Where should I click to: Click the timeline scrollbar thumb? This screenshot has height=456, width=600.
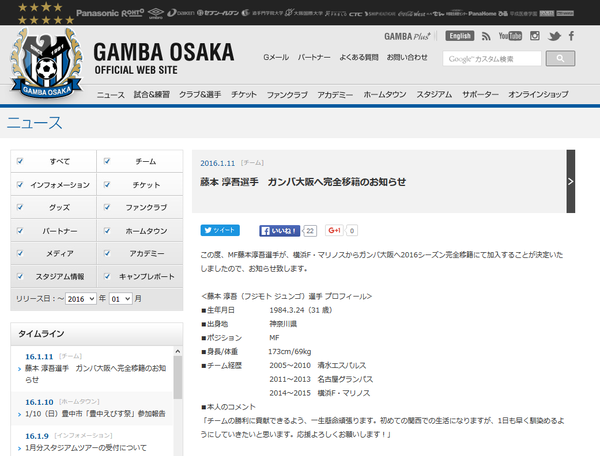coord(178,377)
